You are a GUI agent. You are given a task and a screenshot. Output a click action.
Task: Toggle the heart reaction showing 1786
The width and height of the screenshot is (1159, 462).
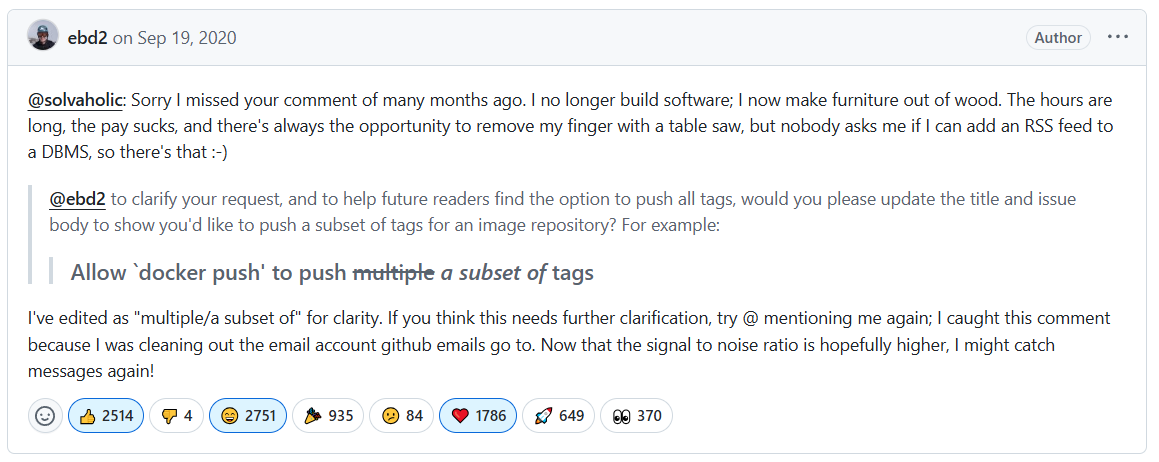point(478,415)
